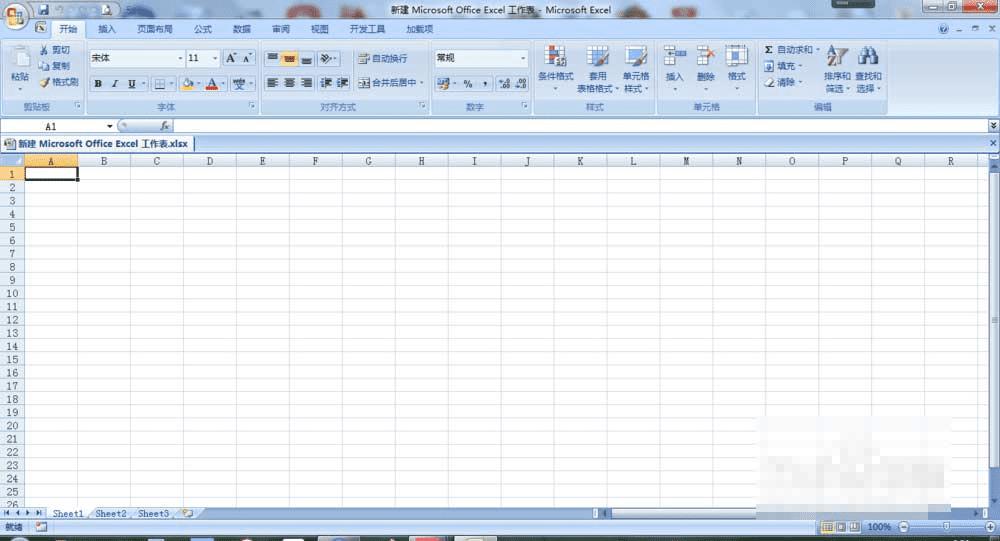
Task: Align text left
Action: [272, 83]
